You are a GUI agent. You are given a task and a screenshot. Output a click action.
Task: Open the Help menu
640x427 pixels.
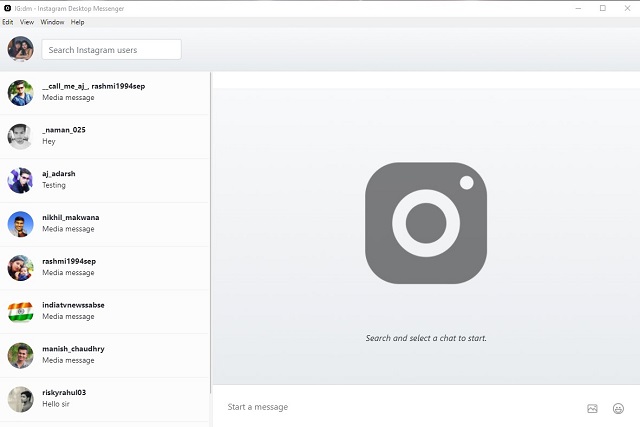(x=77, y=22)
